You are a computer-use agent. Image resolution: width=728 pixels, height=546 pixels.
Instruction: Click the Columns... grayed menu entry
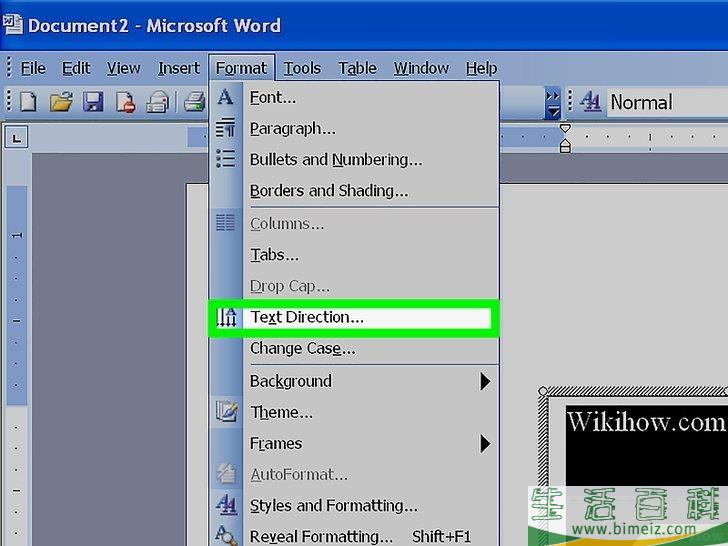354,224
